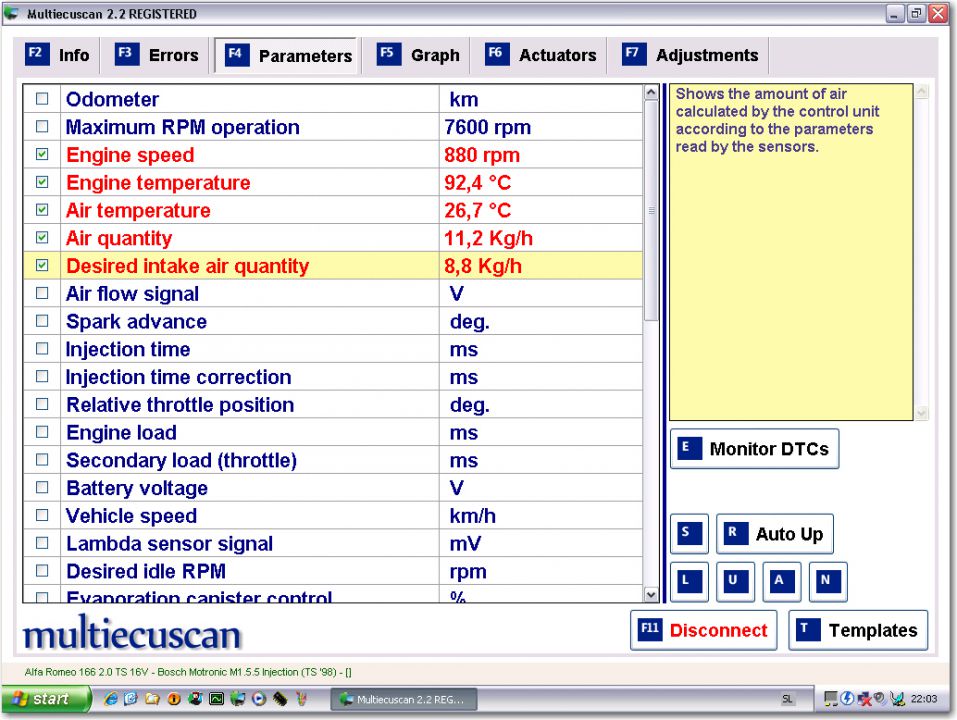The image size is (957, 720).
Task: Open the Windows start menu
Action: (46, 699)
